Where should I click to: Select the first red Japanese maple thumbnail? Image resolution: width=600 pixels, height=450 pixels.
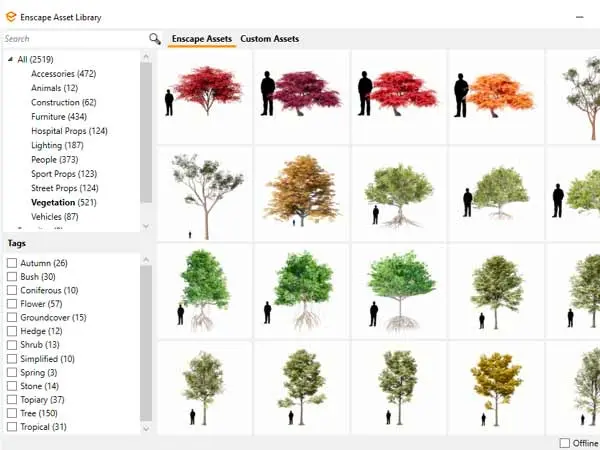point(205,97)
